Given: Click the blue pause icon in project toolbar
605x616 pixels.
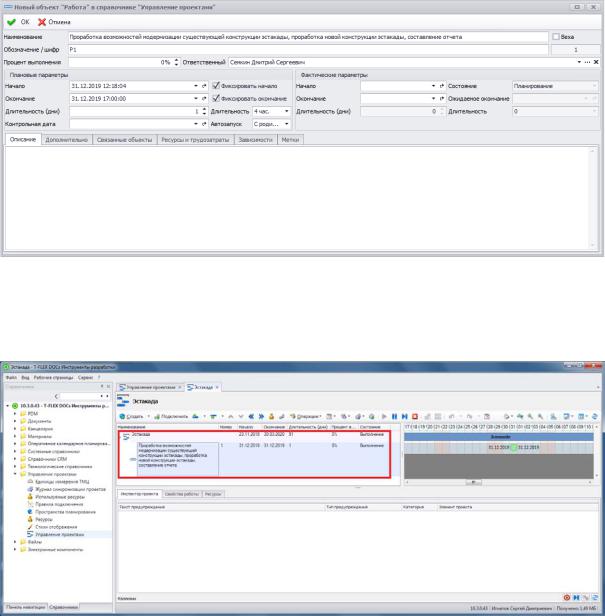Looking at the screenshot, I should [394, 416].
